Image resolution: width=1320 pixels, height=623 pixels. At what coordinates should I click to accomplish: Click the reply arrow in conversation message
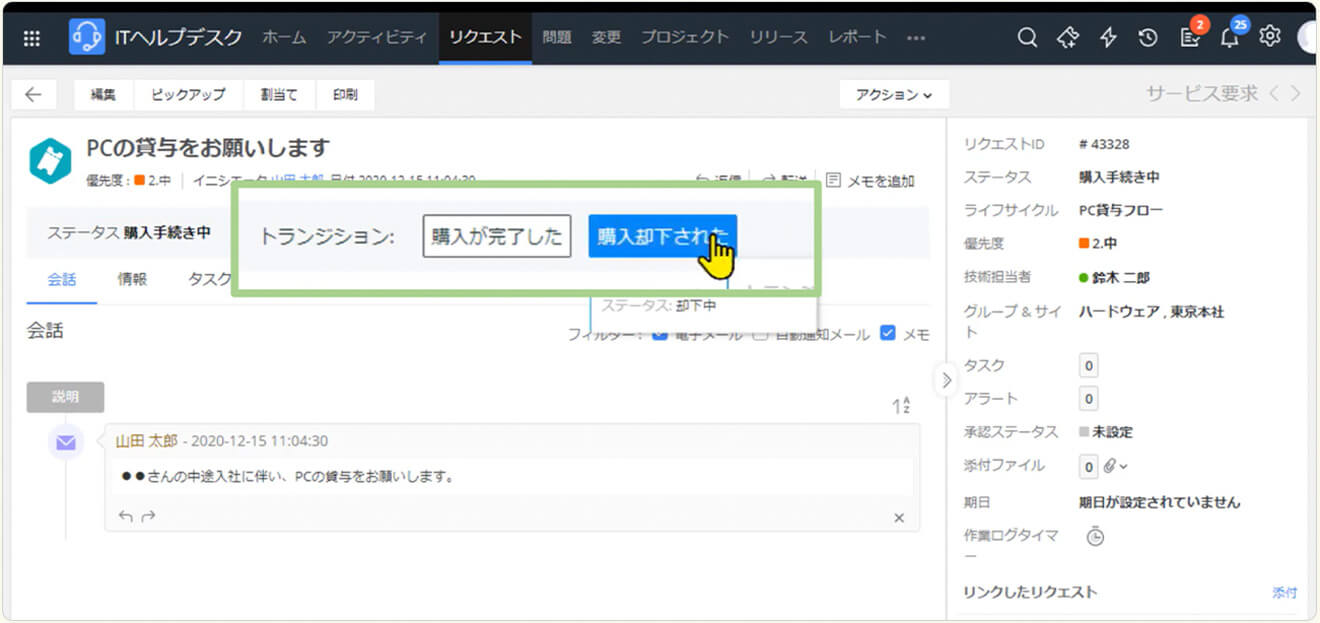point(125,517)
